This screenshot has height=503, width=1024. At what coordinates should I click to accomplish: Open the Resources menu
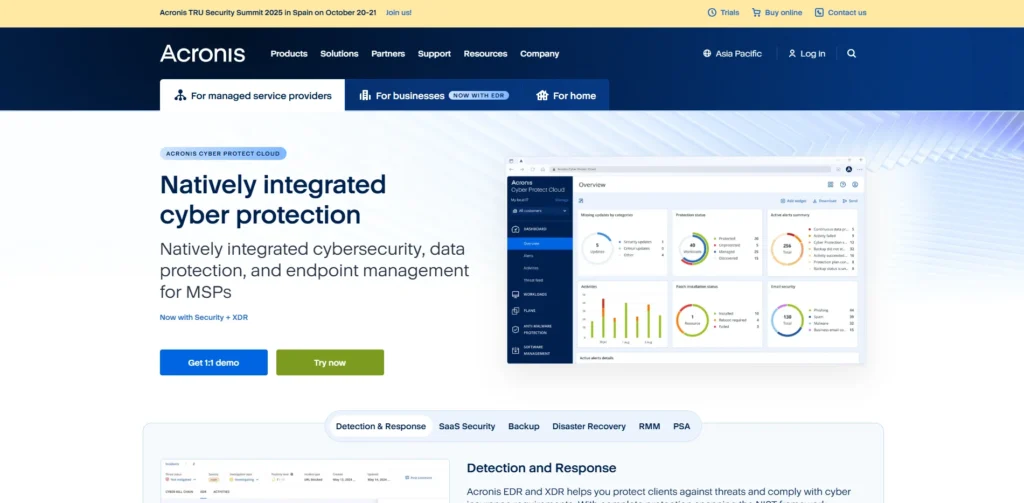pyautogui.click(x=485, y=54)
